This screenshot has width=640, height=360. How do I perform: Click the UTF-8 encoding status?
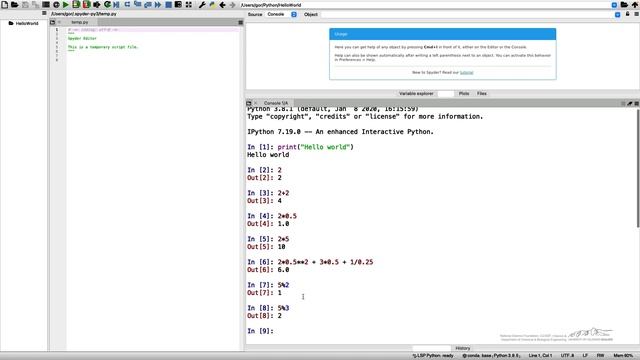[x=567, y=356]
